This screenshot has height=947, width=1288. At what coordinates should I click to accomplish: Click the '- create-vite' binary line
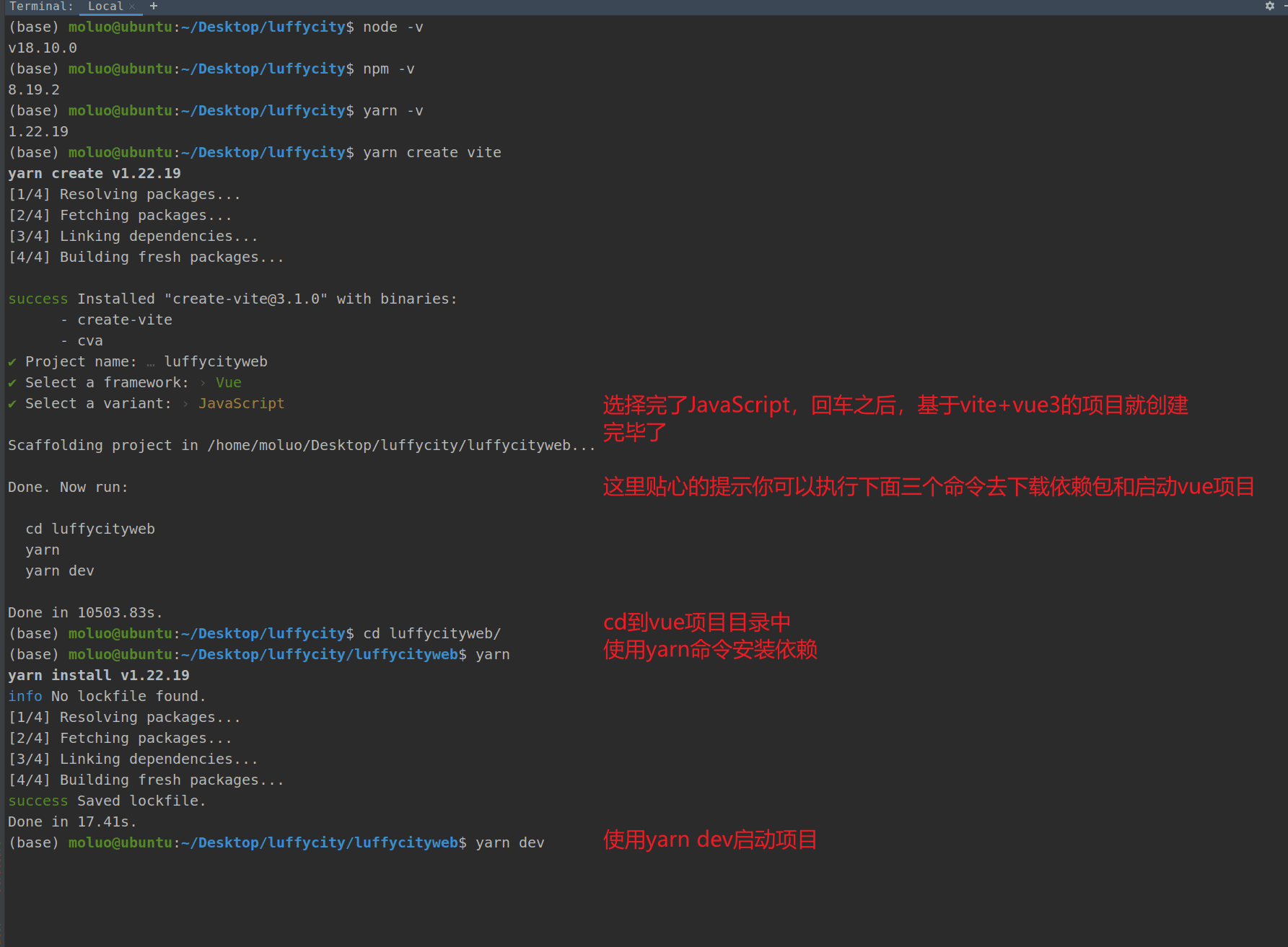coord(116,320)
